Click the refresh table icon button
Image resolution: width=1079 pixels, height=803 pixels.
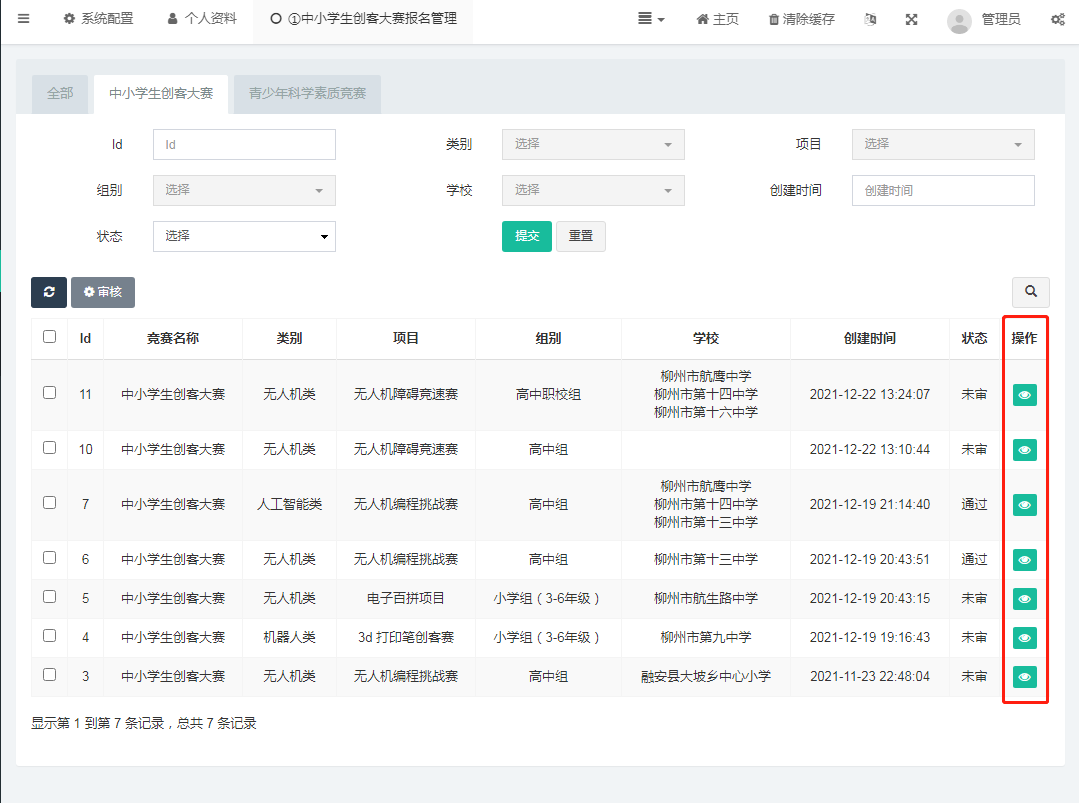pyautogui.click(x=48, y=292)
